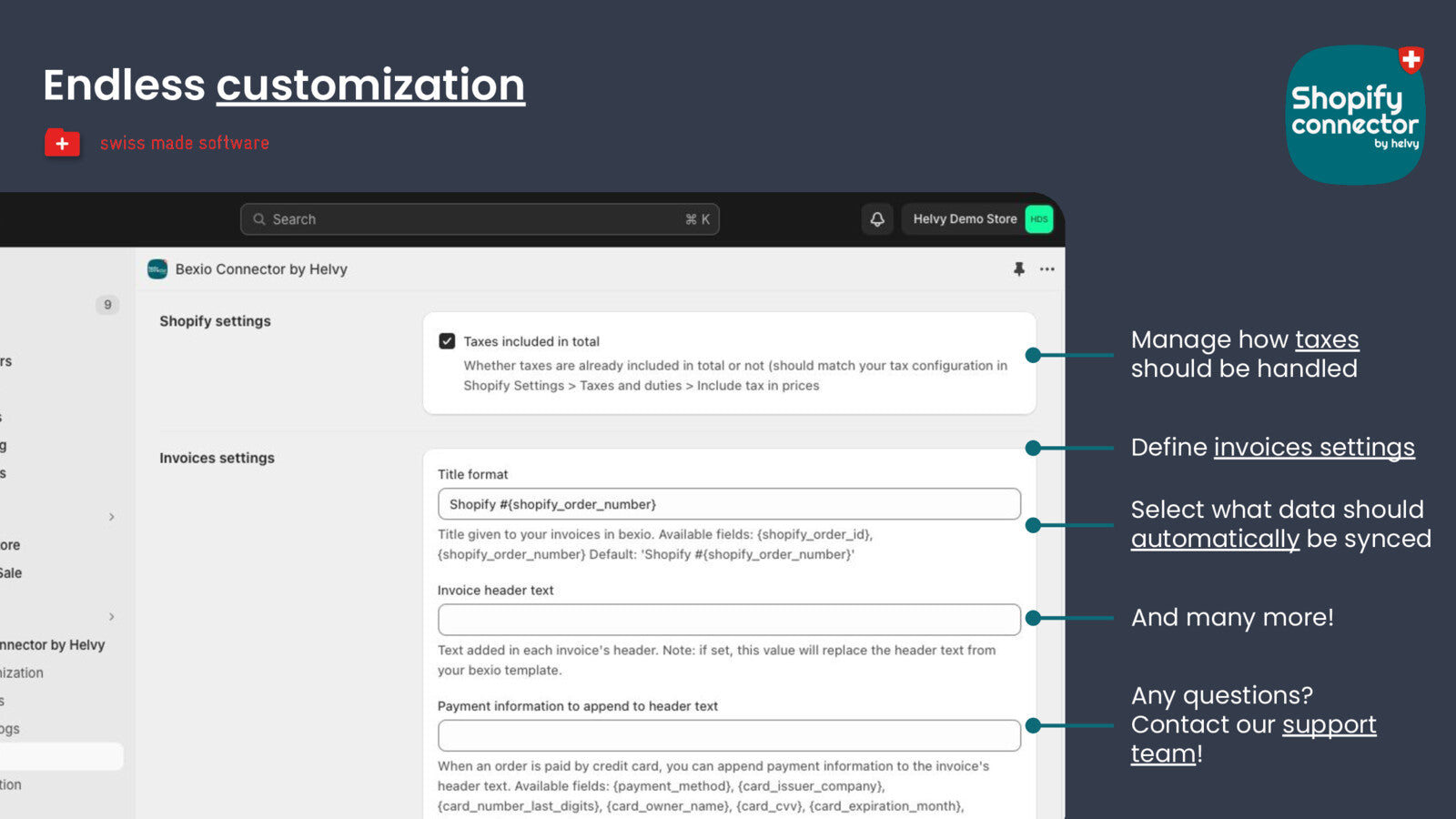Open the three-dot app options menu
Viewport: 1456px width, 819px height.
(x=1047, y=269)
